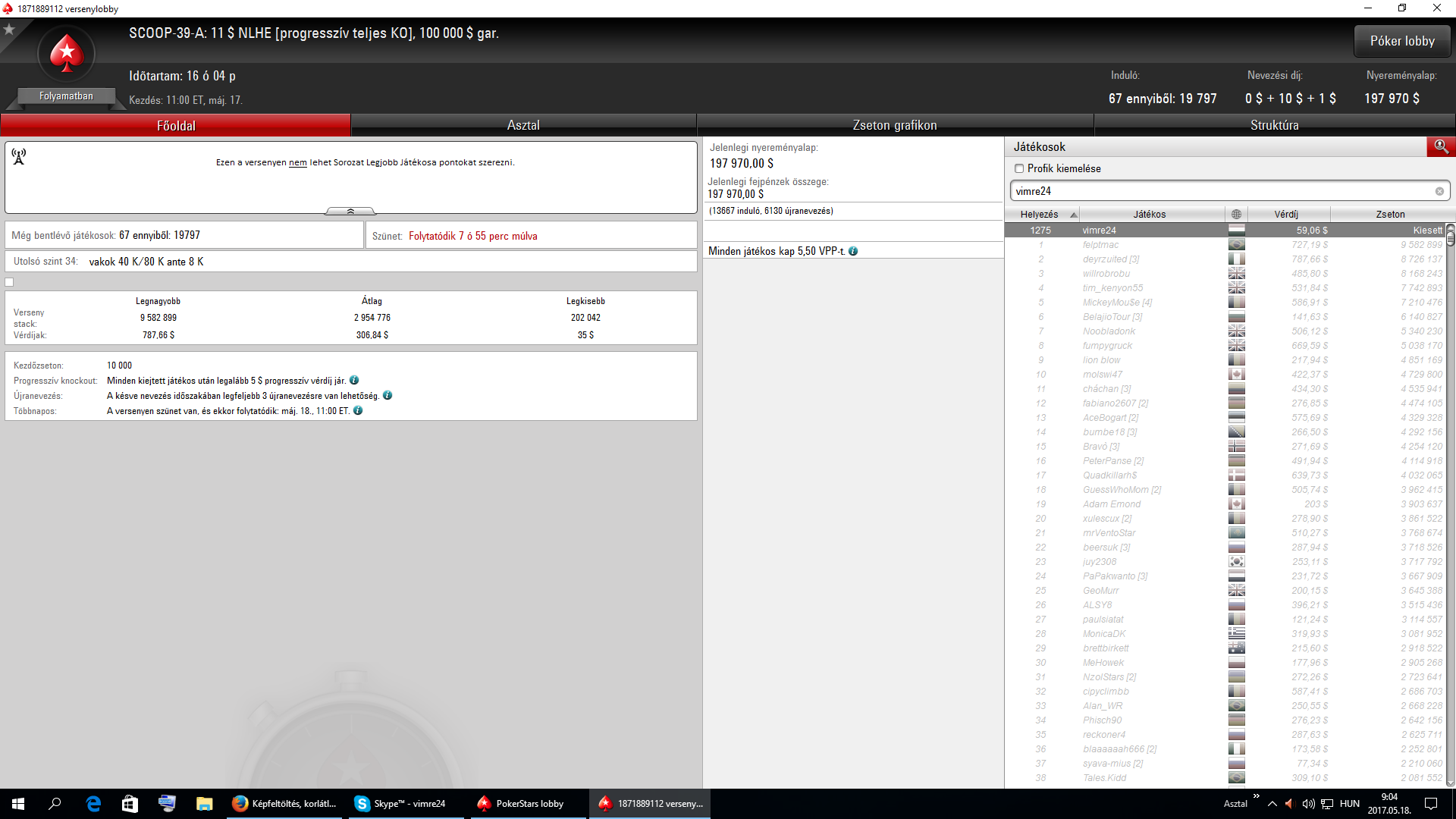Viewport: 1456px width, 819px height.
Task: Select player MickeyMou$e [4] row
Action: click(1225, 303)
